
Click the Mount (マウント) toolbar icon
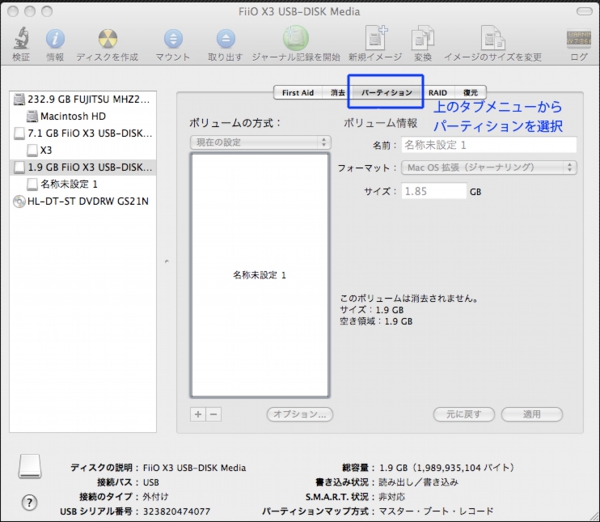173,39
